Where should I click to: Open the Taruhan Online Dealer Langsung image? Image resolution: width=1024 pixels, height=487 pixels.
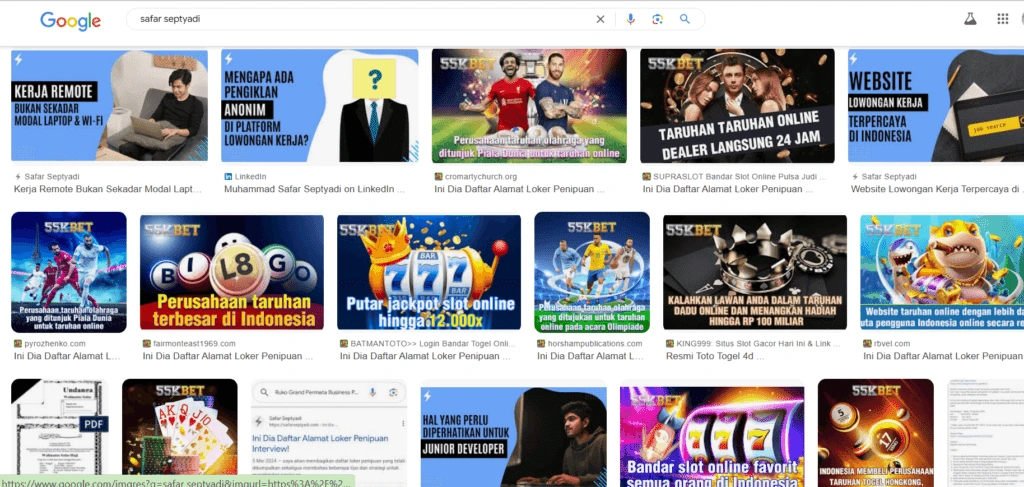pyautogui.click(x=737, y=106)
